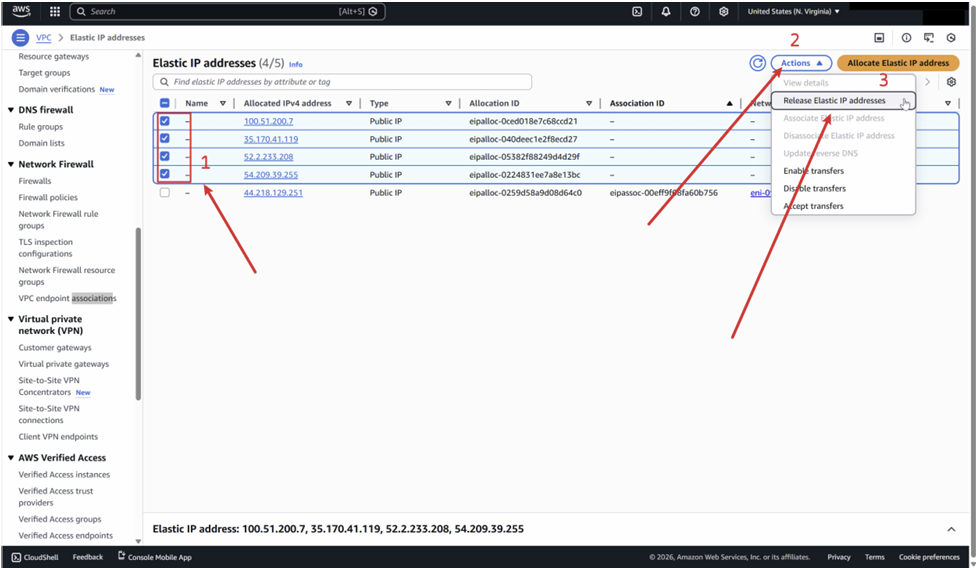
Task: Select the checkbox for 44.218.129.251
Action: (165, 193)
